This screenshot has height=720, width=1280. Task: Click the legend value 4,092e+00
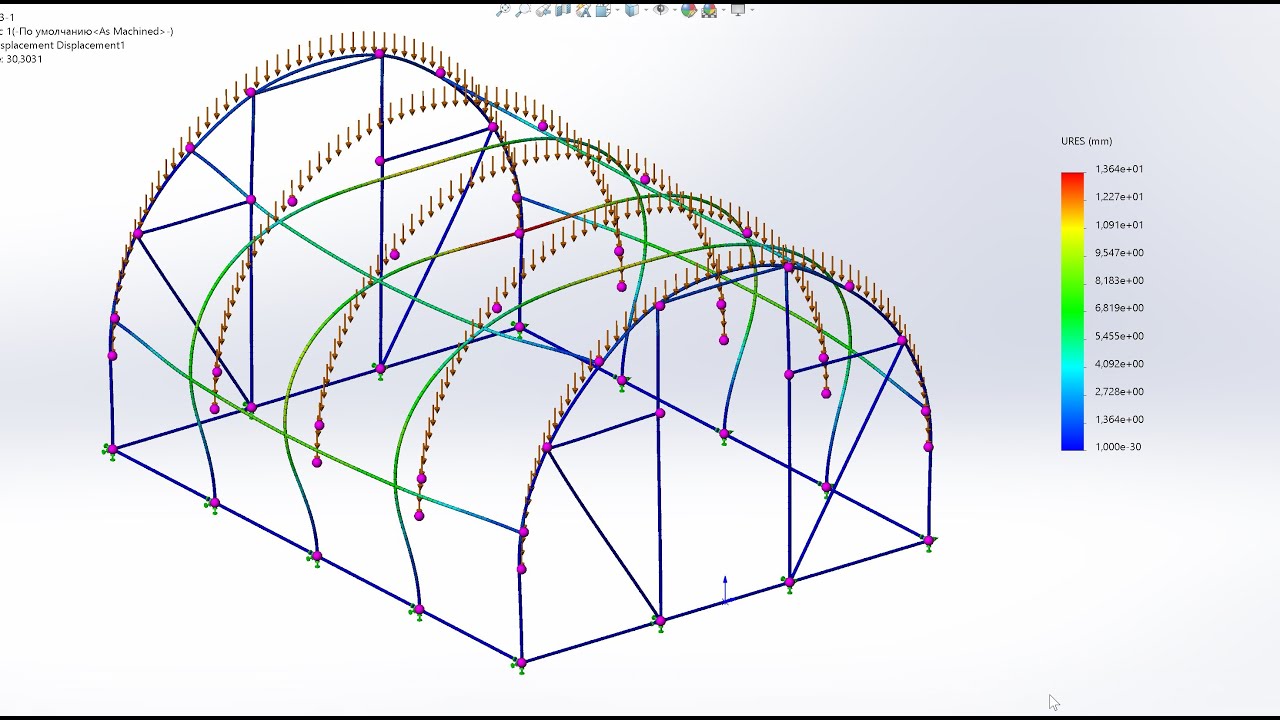(x=1119, y=364)
